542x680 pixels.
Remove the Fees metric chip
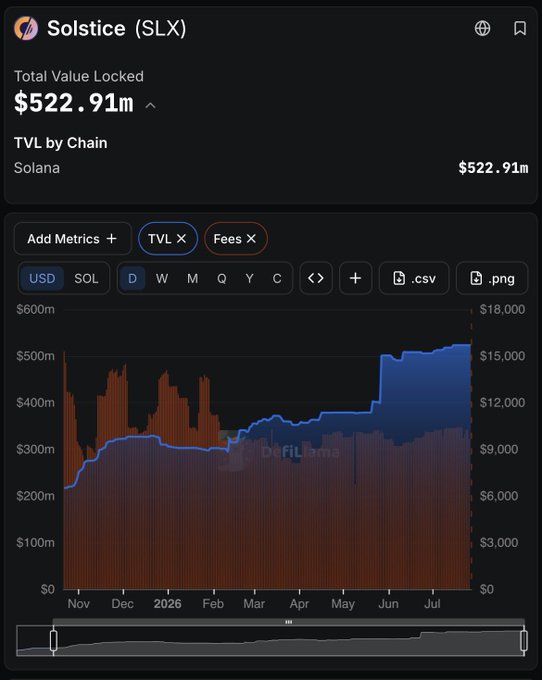coord(251,239)
